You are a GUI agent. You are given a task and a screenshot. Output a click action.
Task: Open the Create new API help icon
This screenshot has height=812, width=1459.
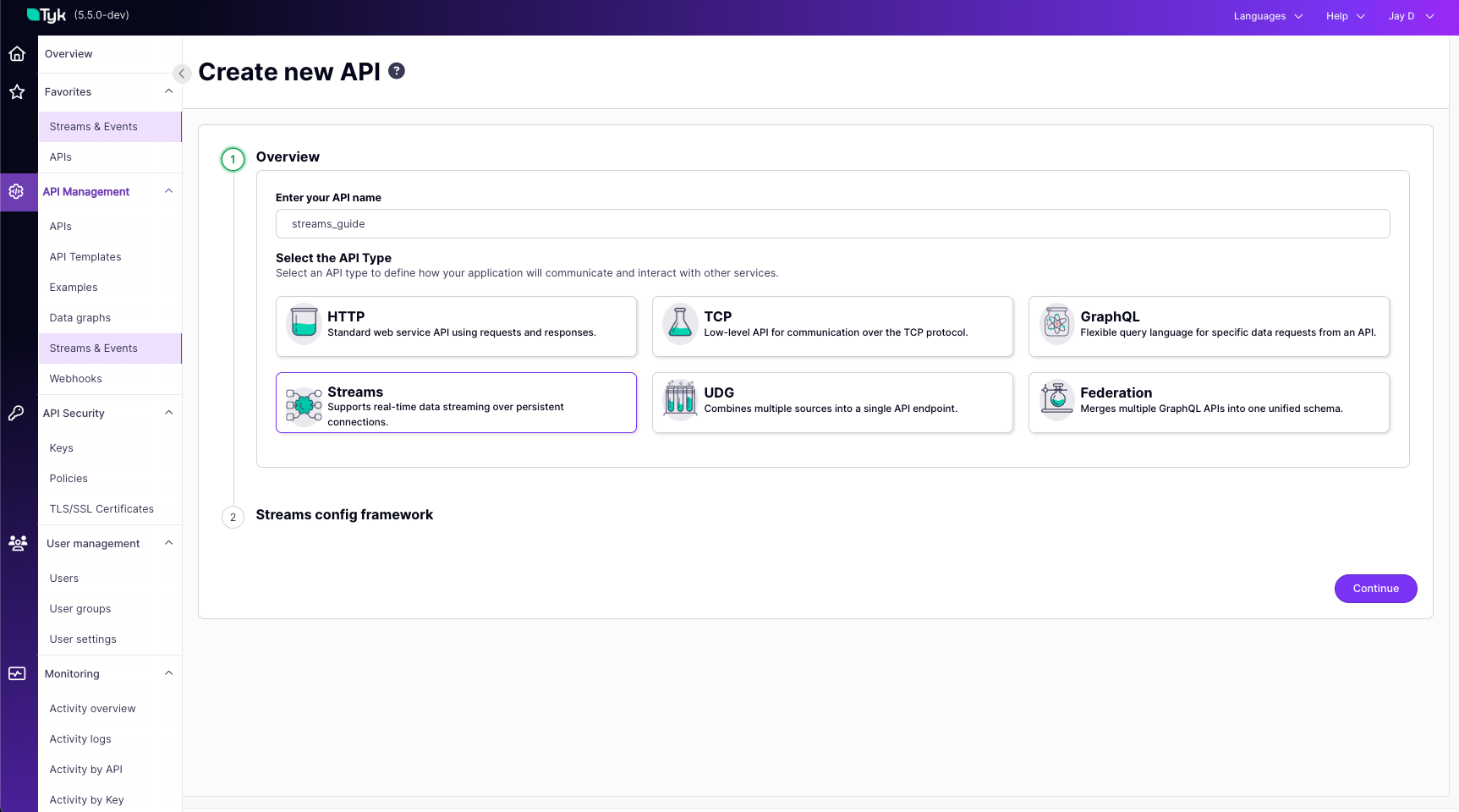(397, 71)
